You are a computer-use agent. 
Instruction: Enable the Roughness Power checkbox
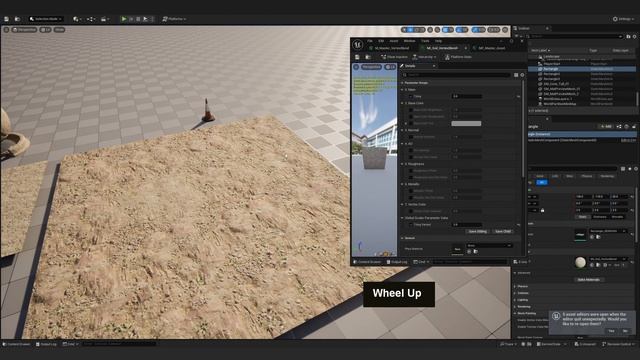(x=411, y=171)
